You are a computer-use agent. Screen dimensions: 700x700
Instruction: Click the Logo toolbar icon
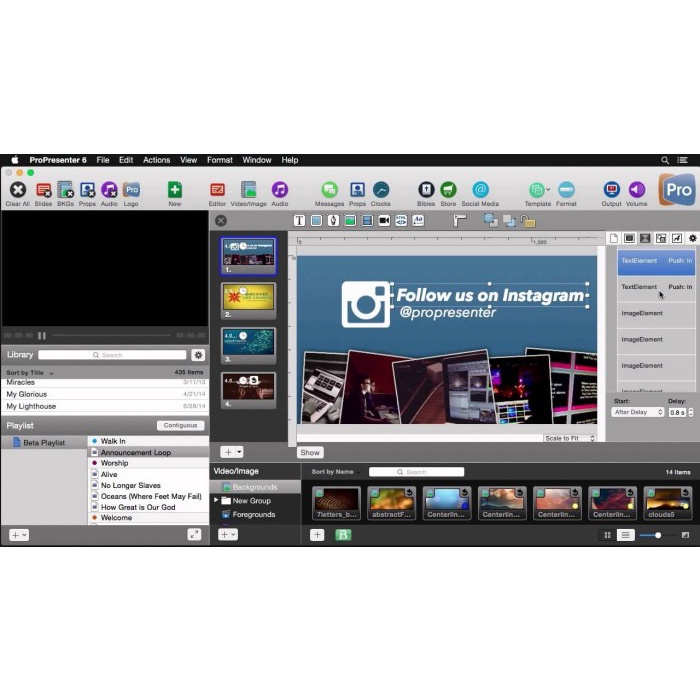(131, 190)
